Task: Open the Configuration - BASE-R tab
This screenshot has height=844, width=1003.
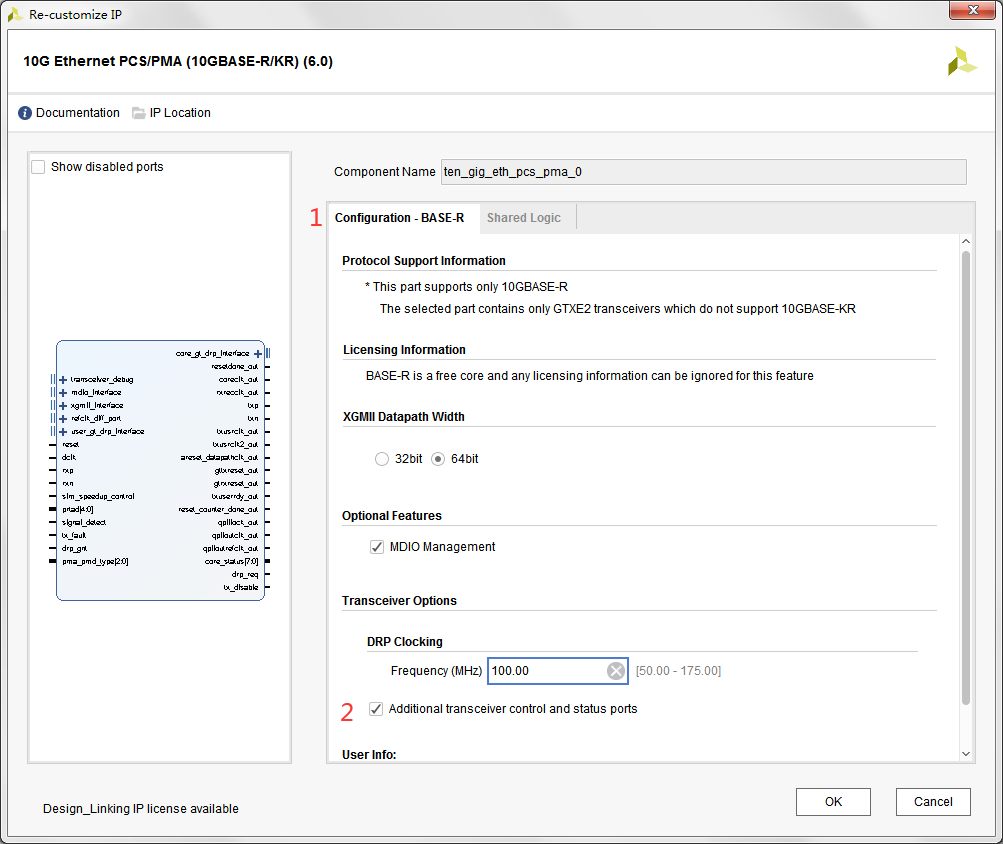Action: pos(399,218)
